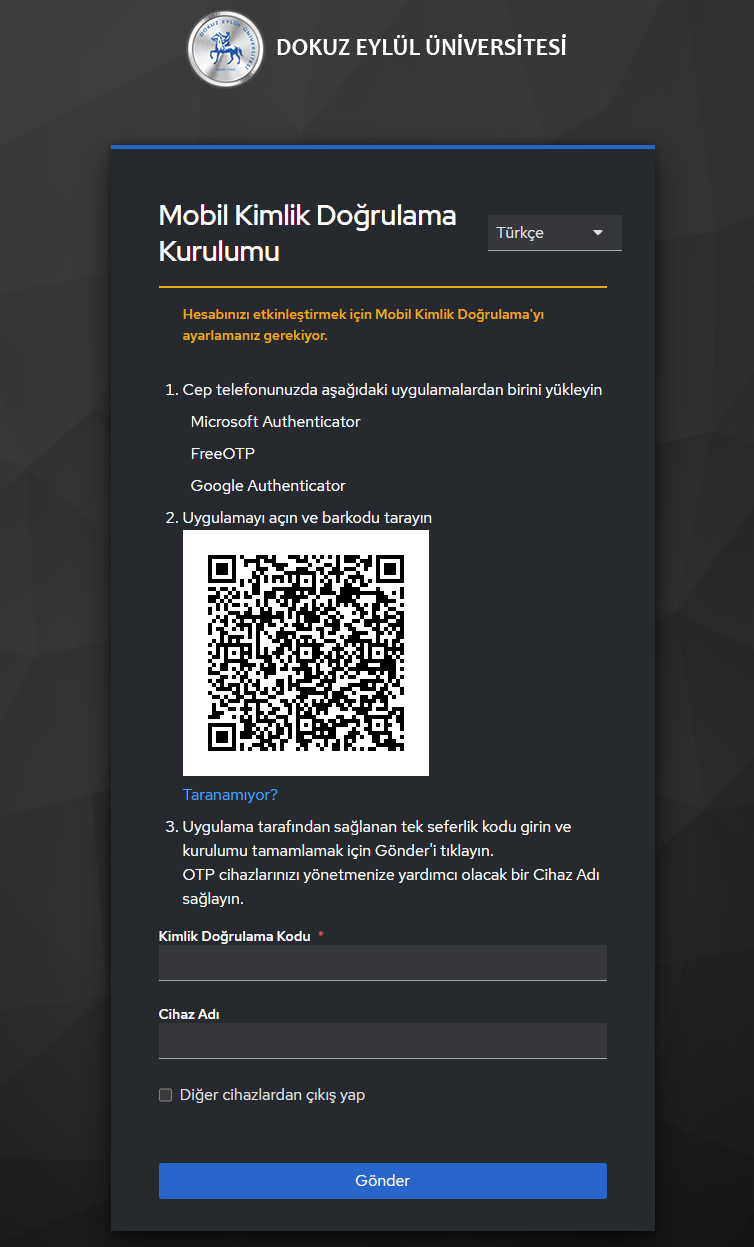Click the Microsoft Authenticator list item
754x1247 pixels.
click(275, 422)
